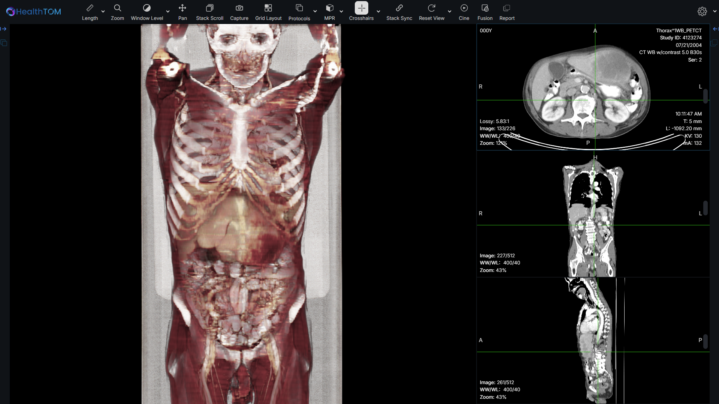Image resolution: width=719 pixels, height=404 pixels.
Task: Click the HealthTOM logo
Action: (x=33, y=11)
